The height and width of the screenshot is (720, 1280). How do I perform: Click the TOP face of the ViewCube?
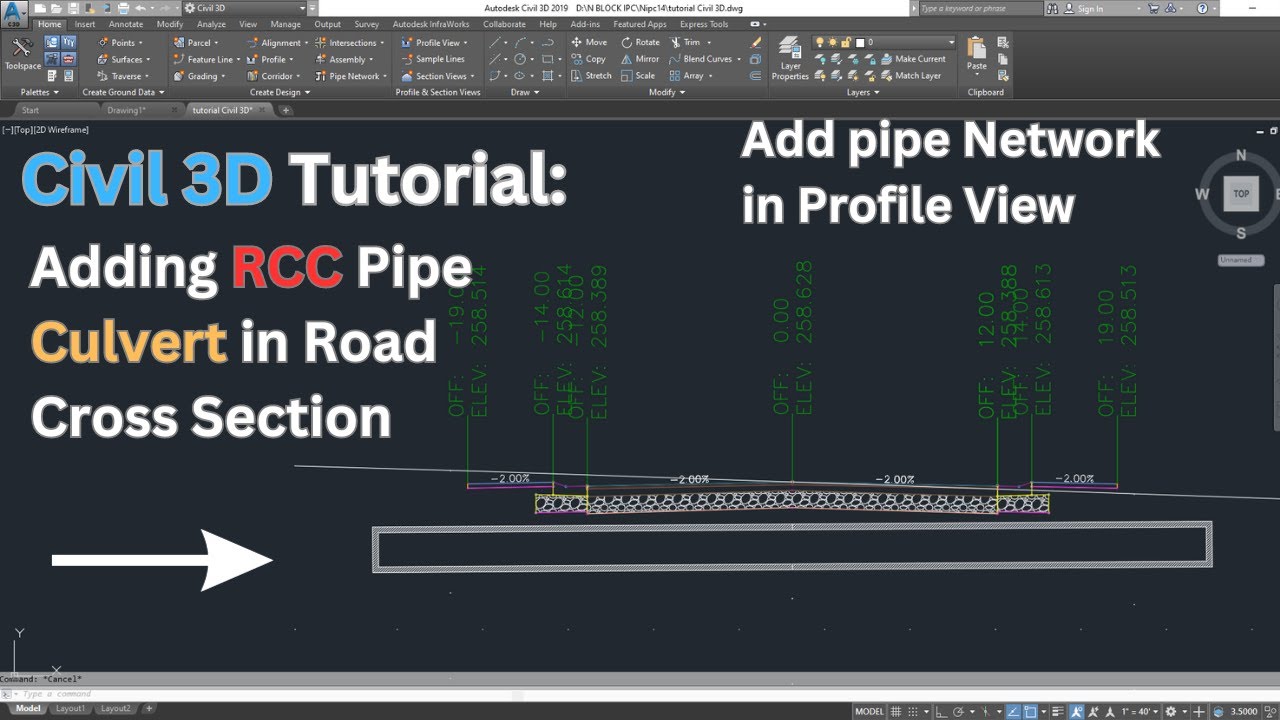1241,194
